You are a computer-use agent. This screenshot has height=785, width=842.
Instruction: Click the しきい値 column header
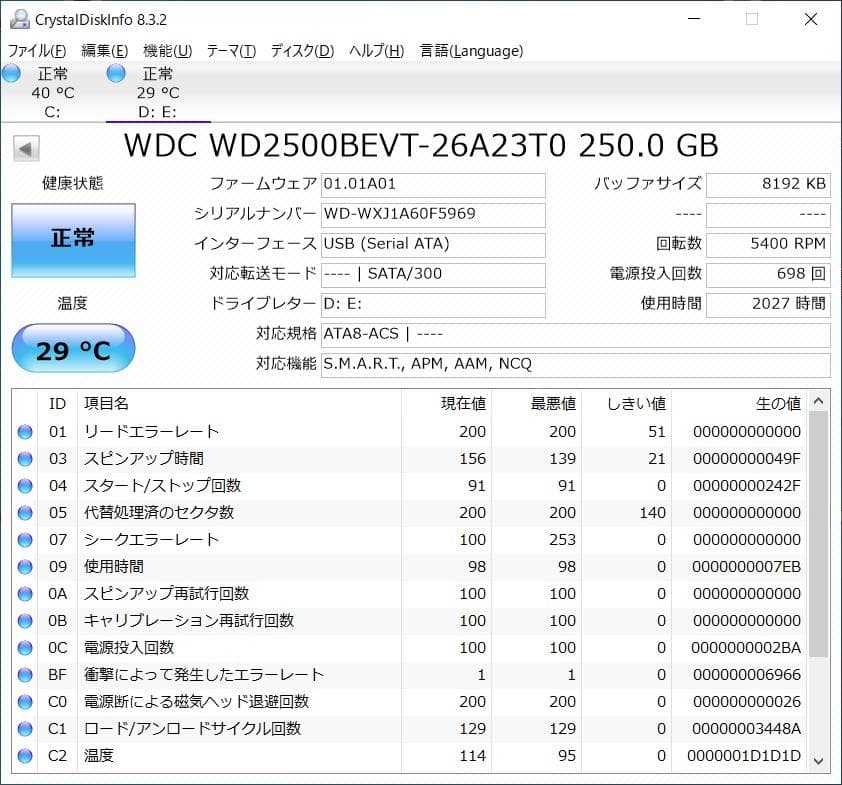click(x=626, y=403)
